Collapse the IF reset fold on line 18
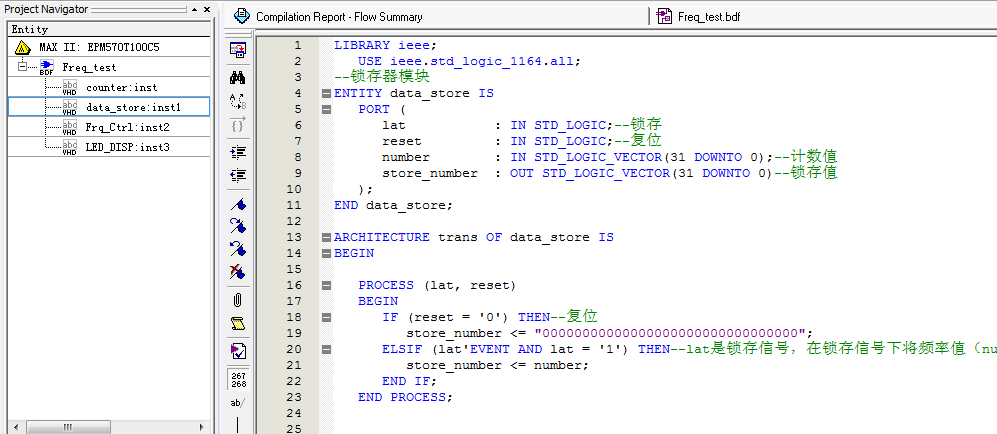The height and width of the screenshot is (434, 997). point(327,317)
